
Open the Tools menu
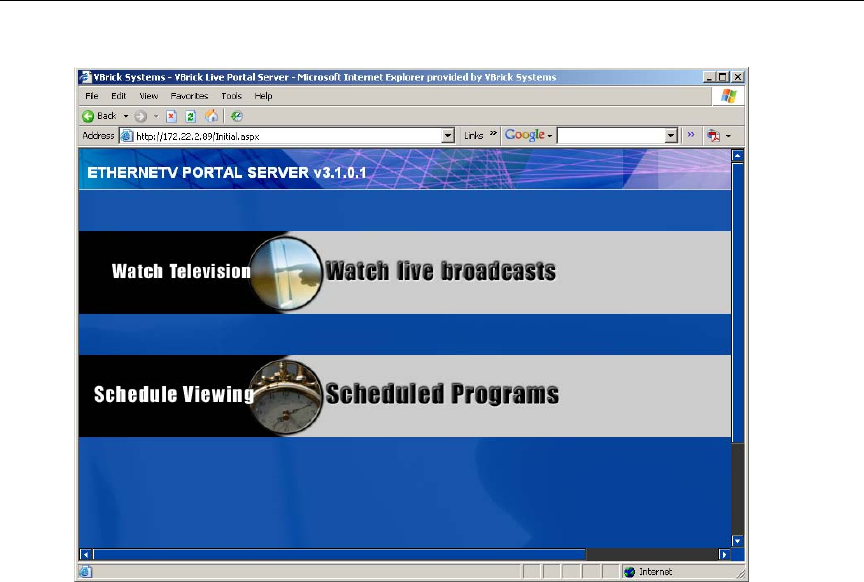231,96
